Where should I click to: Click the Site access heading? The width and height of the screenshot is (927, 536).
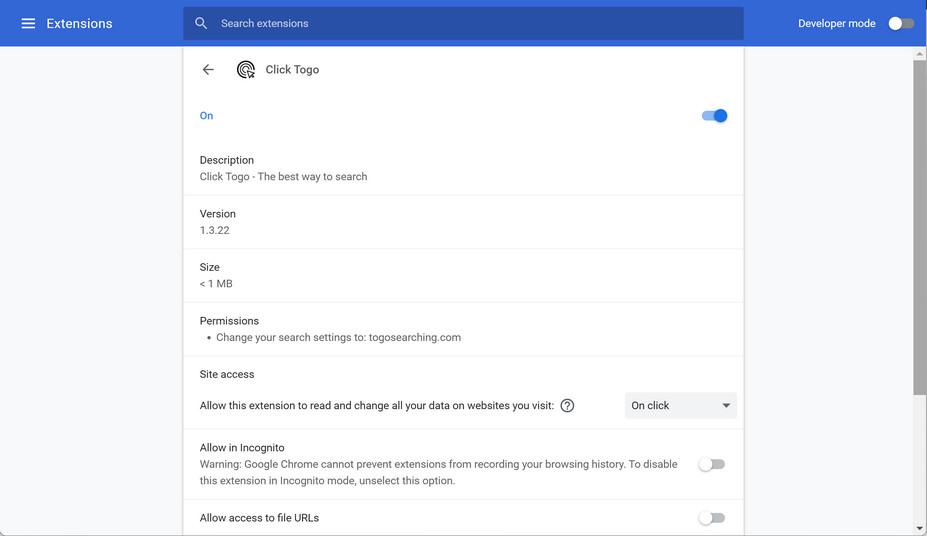227,374
